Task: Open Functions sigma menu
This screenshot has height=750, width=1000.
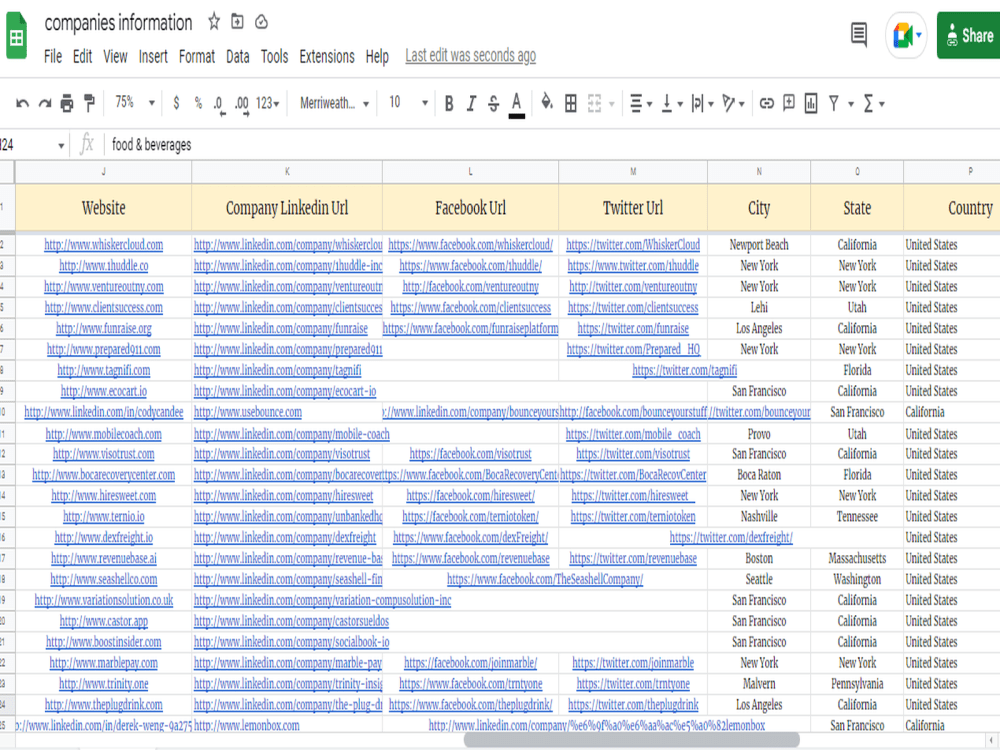Action: click(873, 103)
